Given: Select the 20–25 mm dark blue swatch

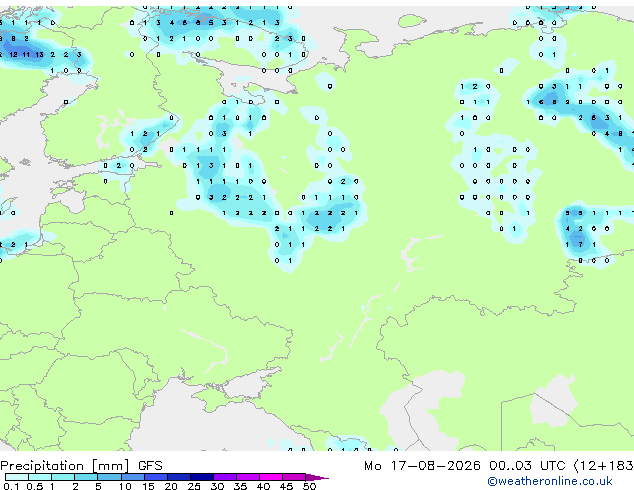Looking at the screenshot, I should click(x=178, y=477).
